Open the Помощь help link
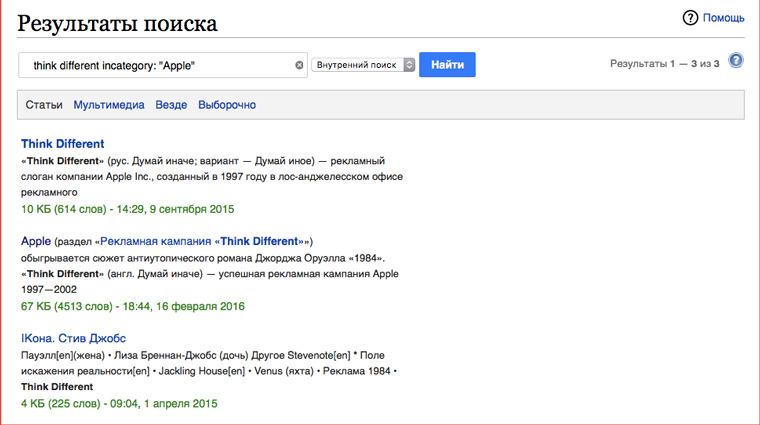Image resolution: width=760 pixels, height=425 pixels. [x=723, y=18]
